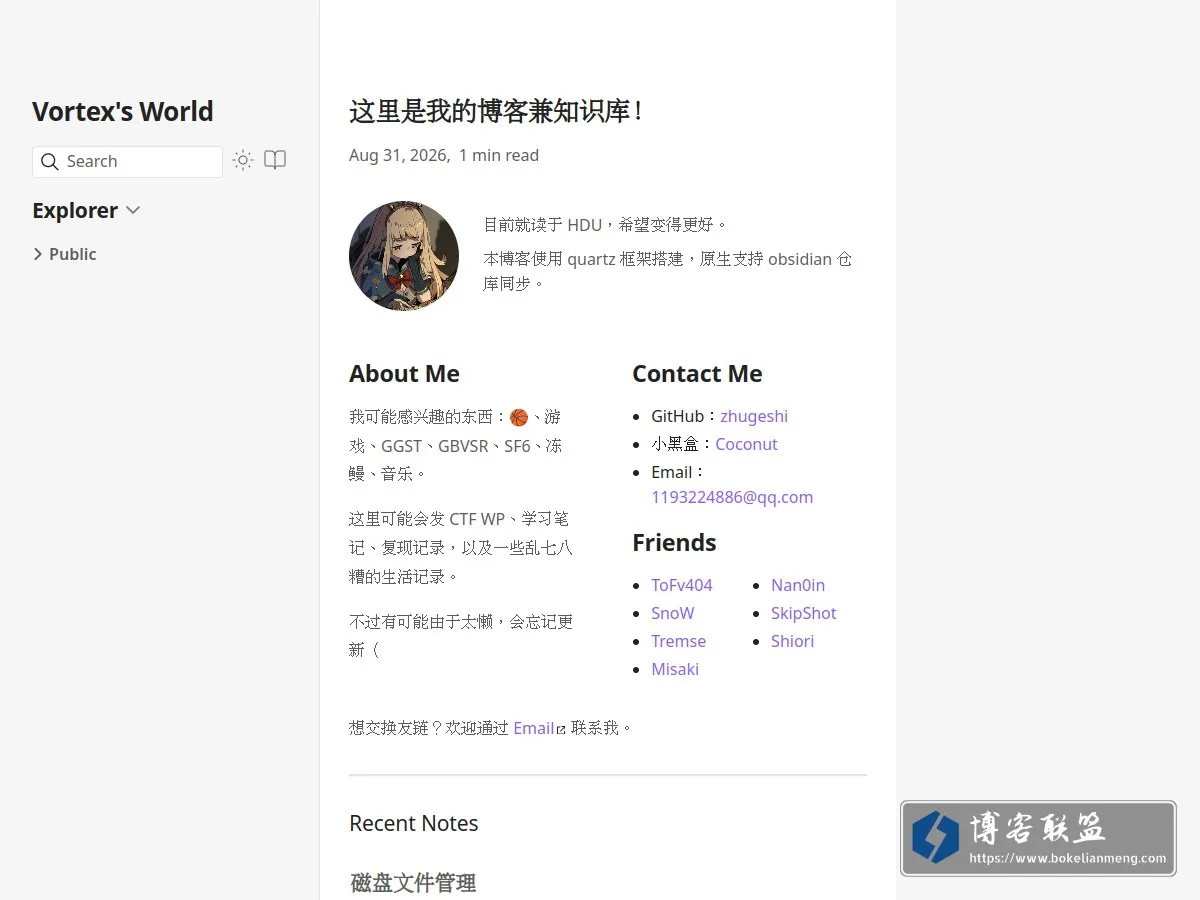
Task: Open the Coconut profile link
Action: 746,444
